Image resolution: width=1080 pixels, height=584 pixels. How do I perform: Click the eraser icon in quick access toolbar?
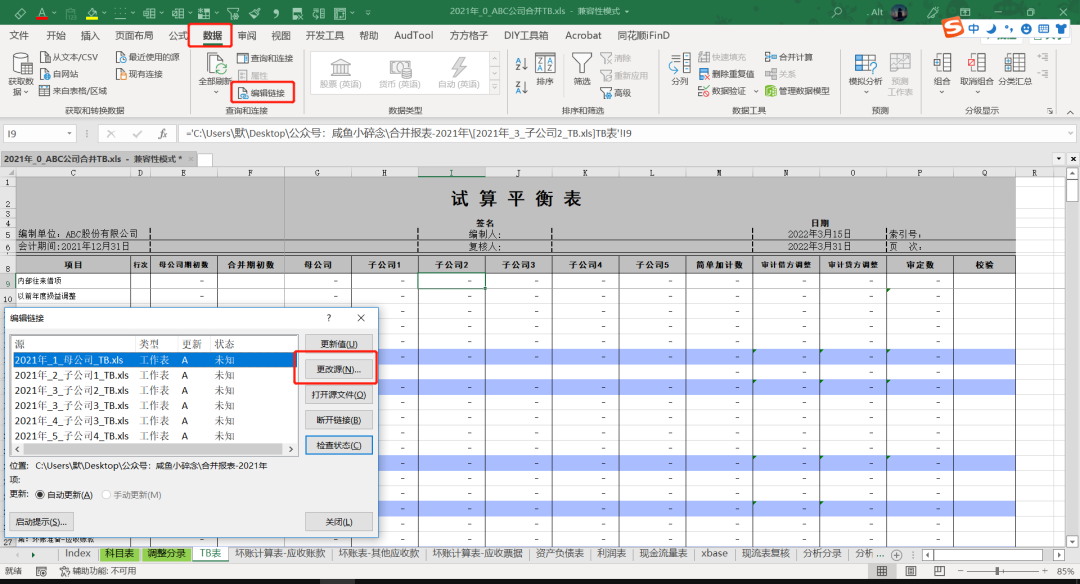click(20, 12)
